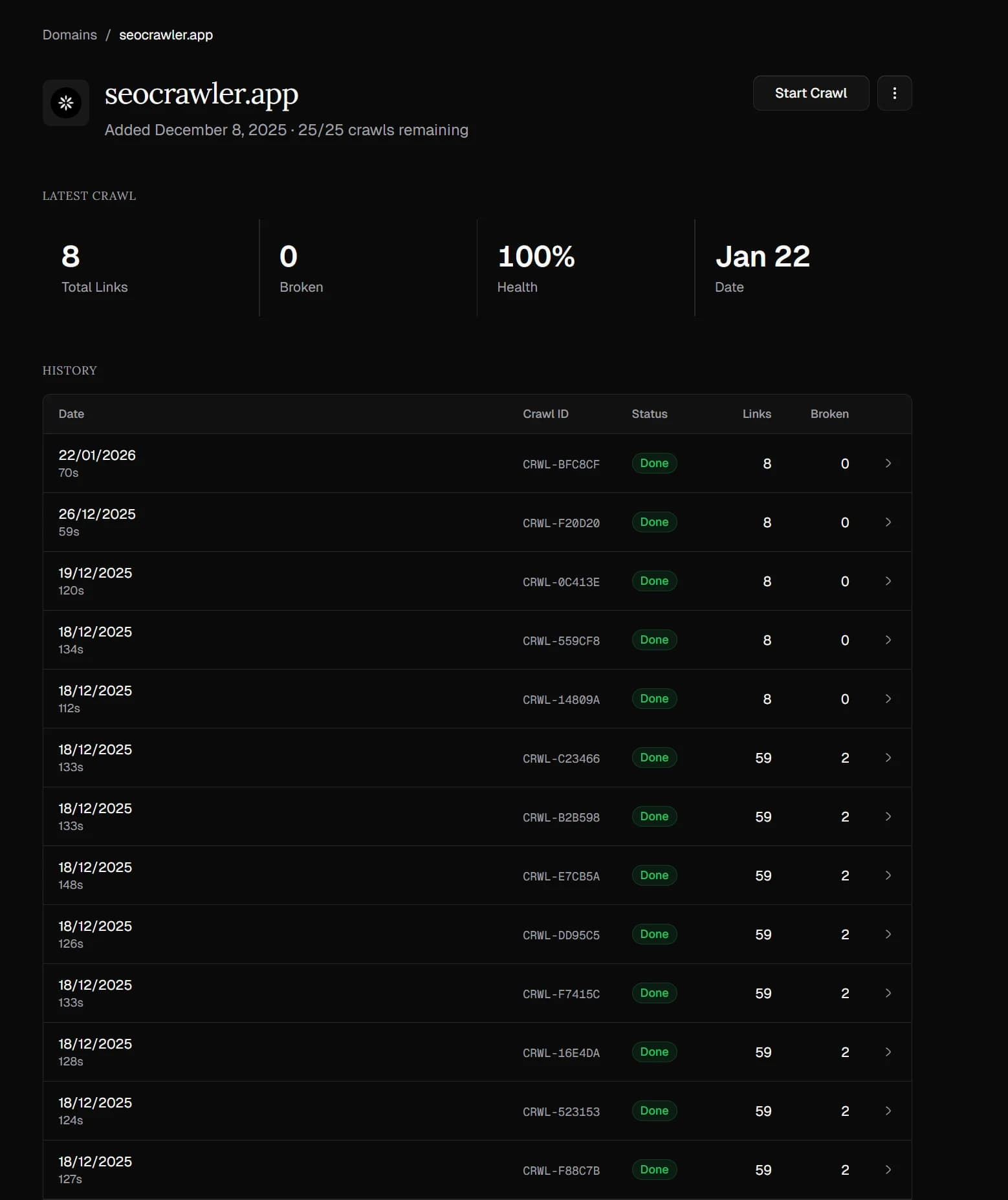Viewport: 1008px width, 1200px height.
Task: Click crawl ID CRWL-523153 text
Action: (x=561, y=1111)
